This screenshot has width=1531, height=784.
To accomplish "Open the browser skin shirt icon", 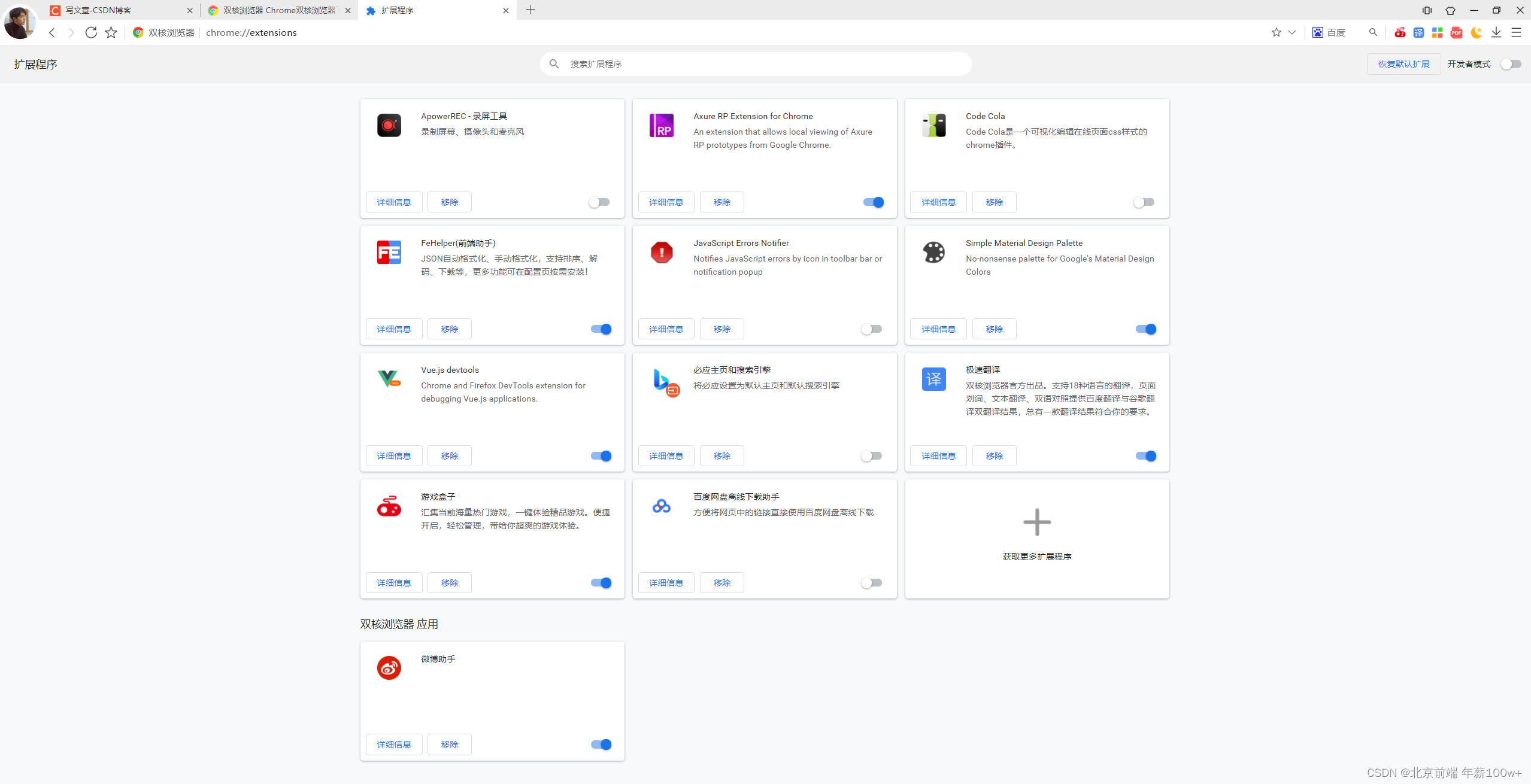I will coord(1450,10).
